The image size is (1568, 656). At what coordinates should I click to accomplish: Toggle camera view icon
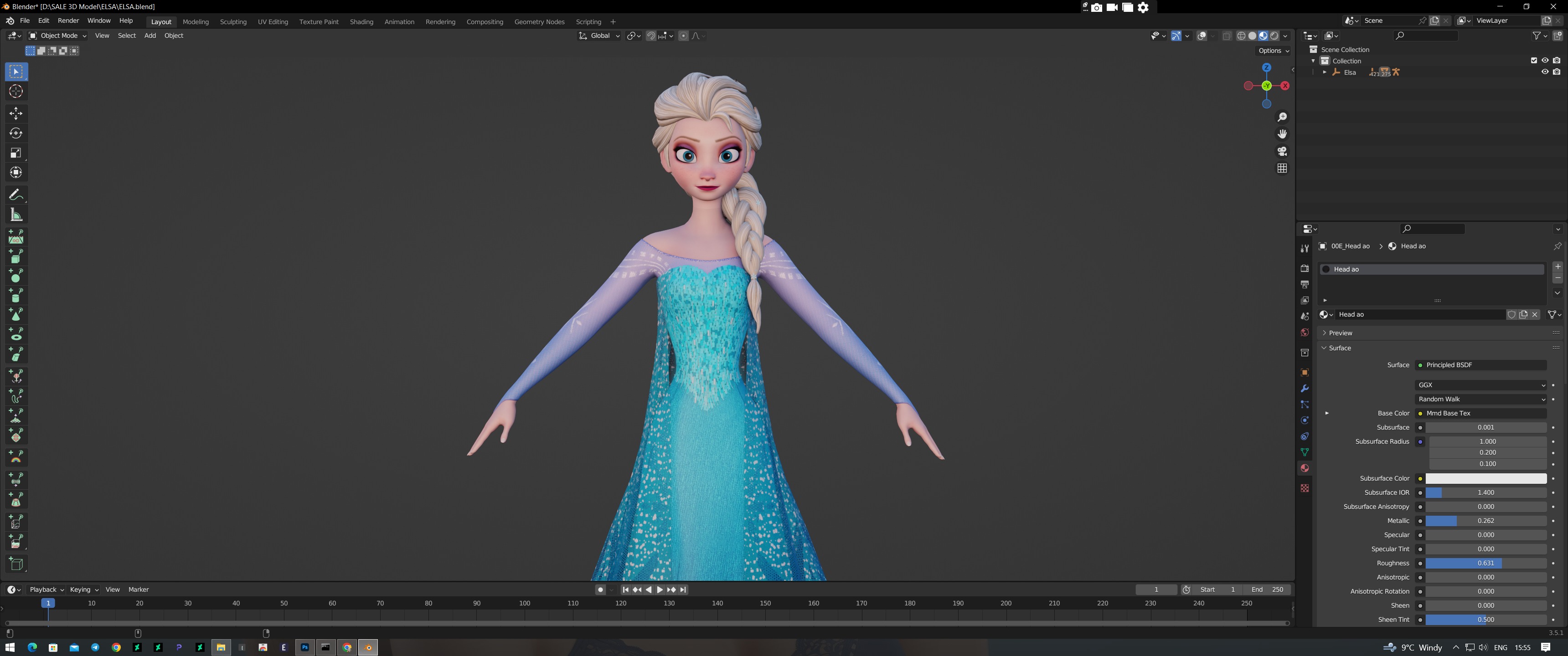(1282, 151)
